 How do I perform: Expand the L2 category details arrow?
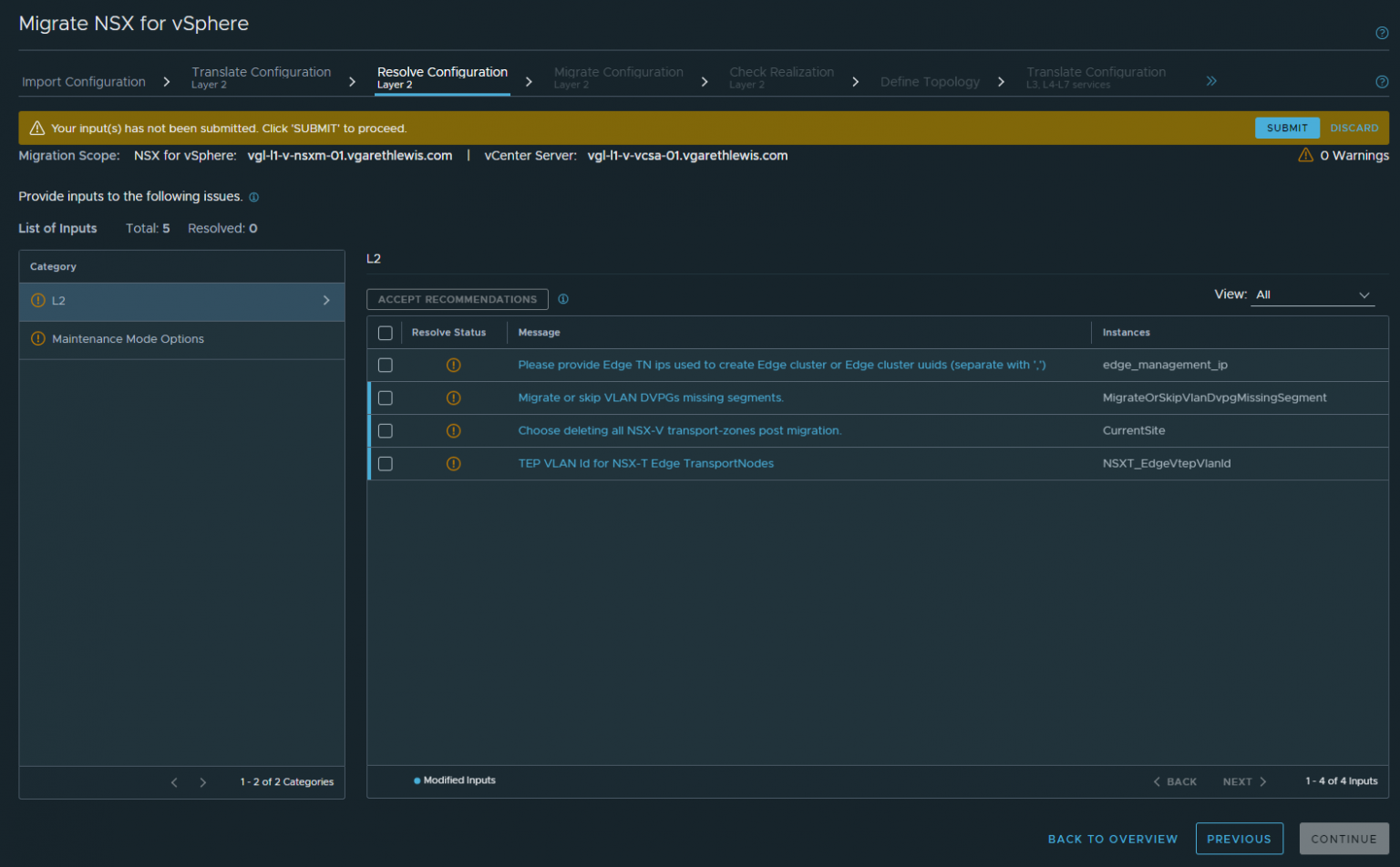point(325,300)
